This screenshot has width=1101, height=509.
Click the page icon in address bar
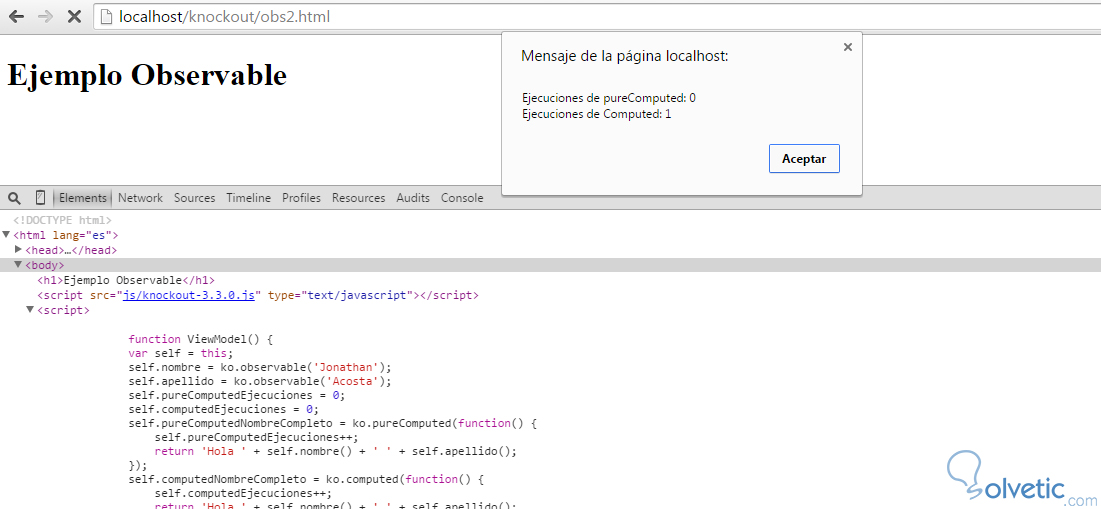pos(107,17)
